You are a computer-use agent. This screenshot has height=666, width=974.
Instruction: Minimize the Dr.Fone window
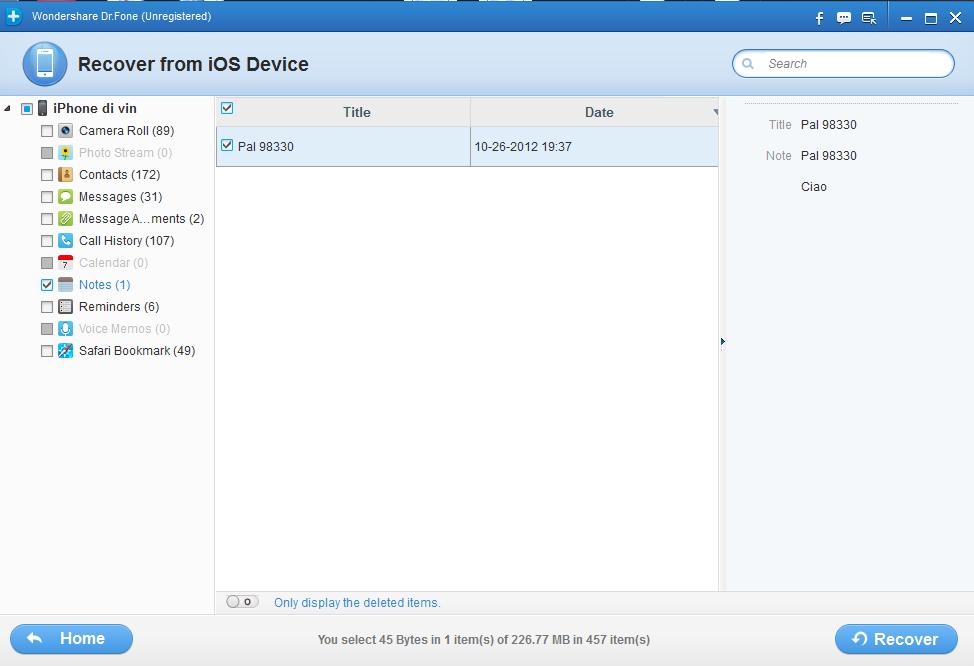[906, 19]
